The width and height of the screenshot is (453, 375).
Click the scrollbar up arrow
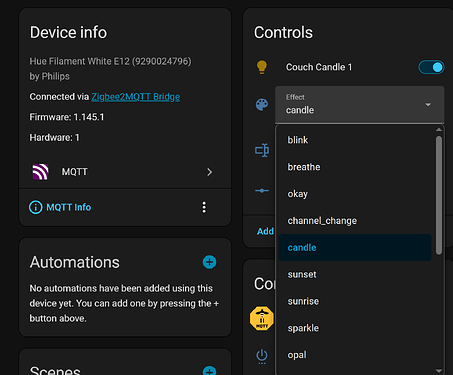click(439, 129)
